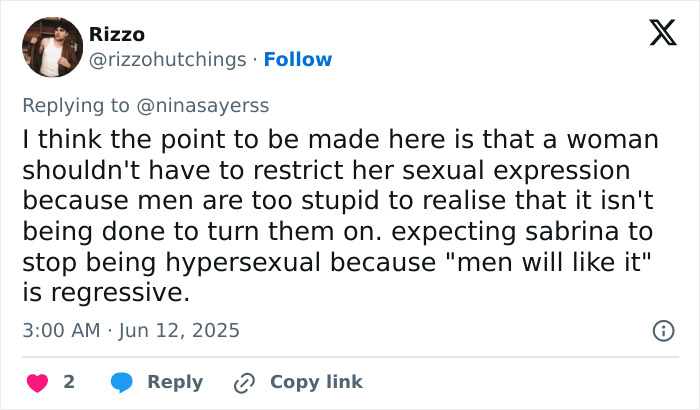Click the display name Rizzo
The width and height of the screenshot is (700, 410).
pos(117,34)
